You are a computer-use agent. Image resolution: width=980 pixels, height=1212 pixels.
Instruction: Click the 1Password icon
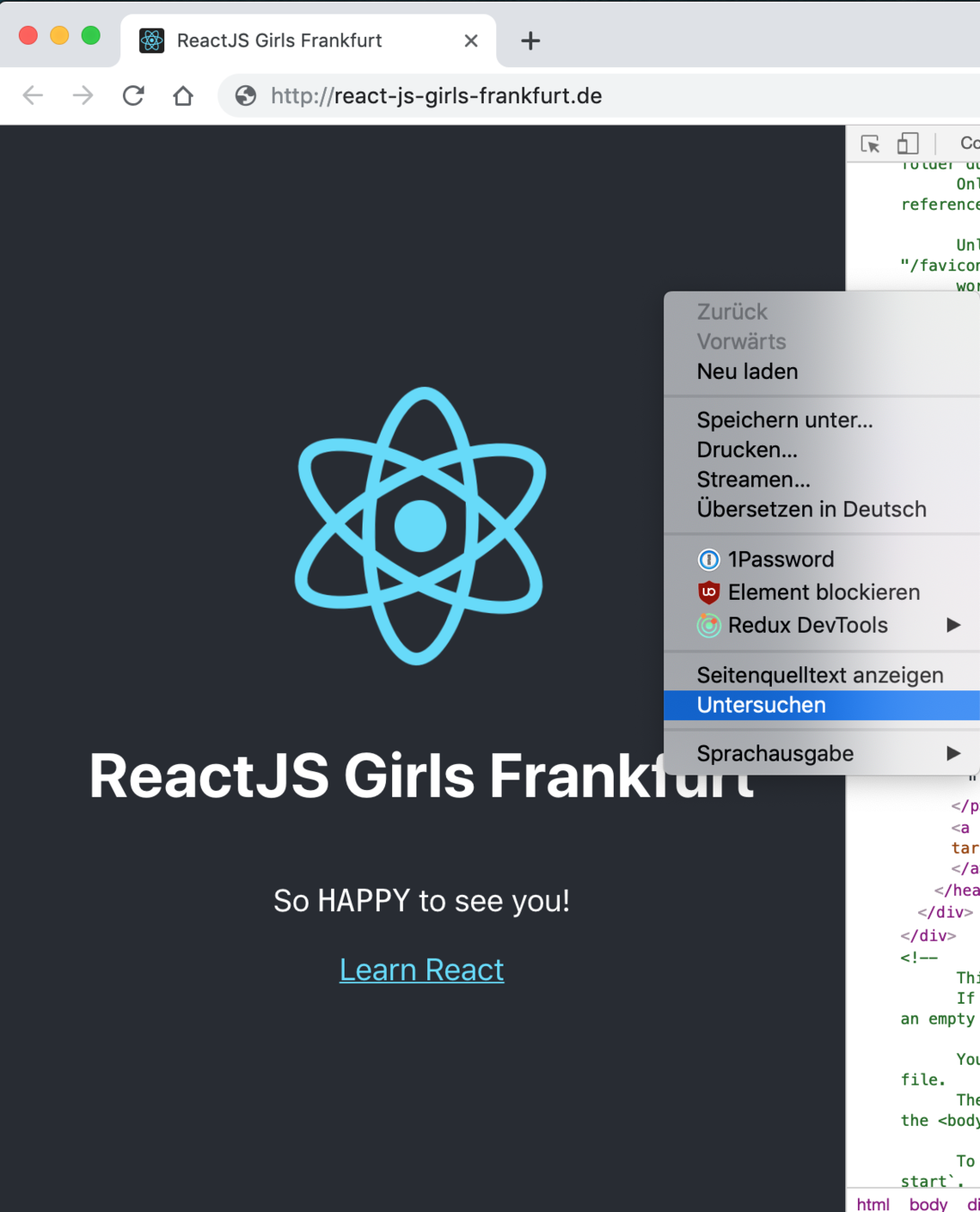[x=709, y=559]
